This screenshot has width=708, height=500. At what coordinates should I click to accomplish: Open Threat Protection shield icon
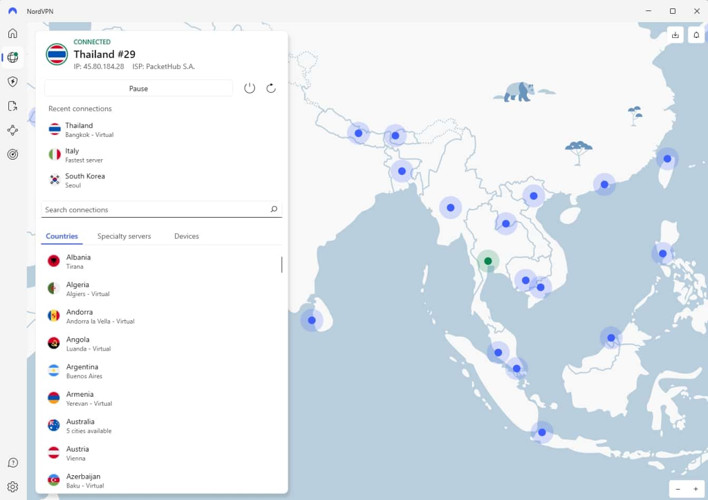13,81
